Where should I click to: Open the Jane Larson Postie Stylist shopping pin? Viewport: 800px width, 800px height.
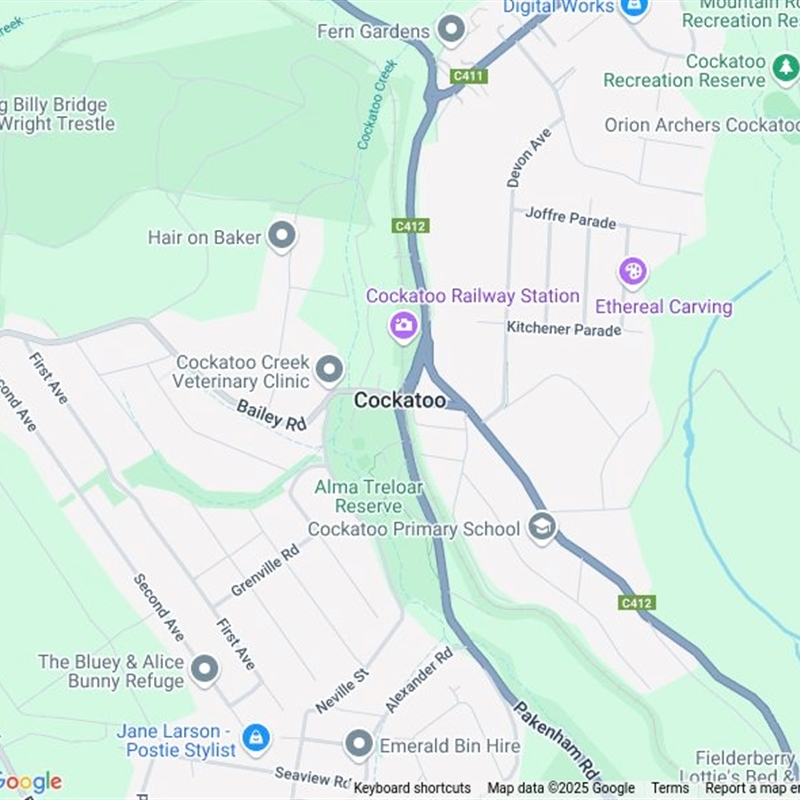[256, 739]
